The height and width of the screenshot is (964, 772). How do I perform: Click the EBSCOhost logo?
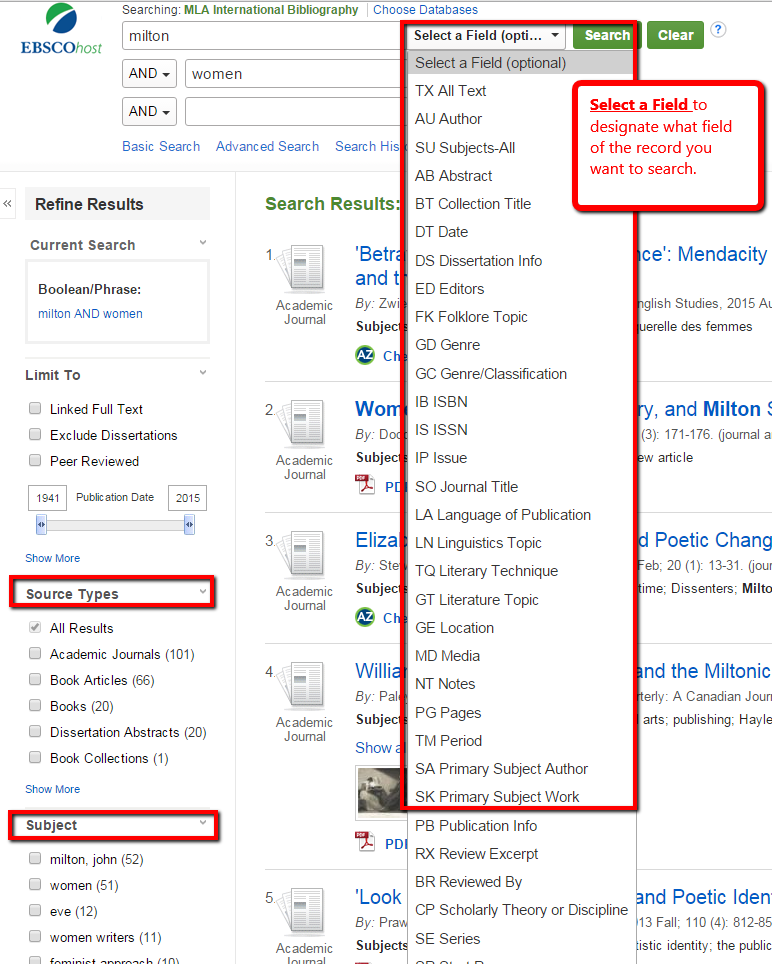coord(61,30)
